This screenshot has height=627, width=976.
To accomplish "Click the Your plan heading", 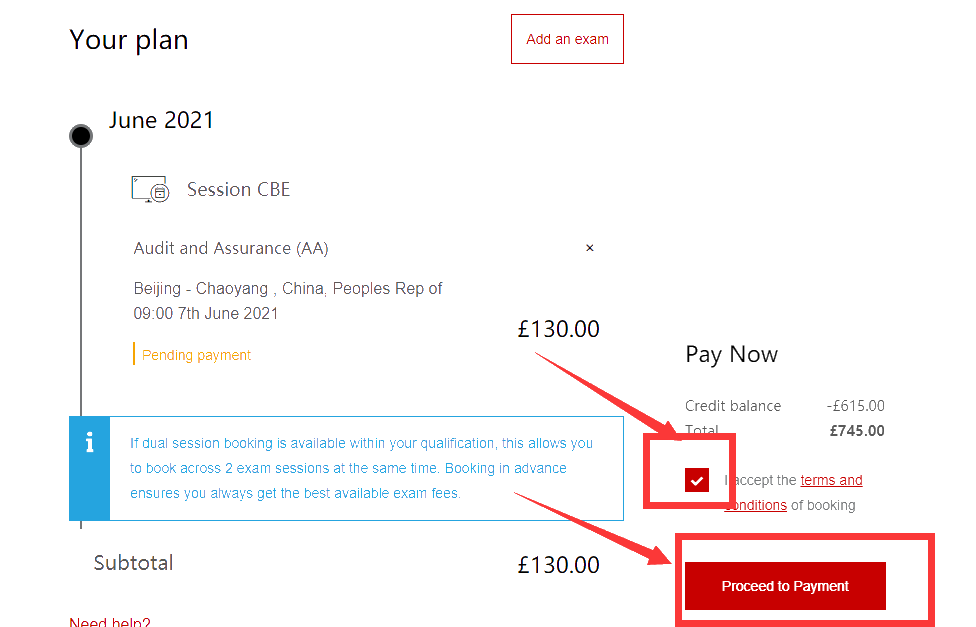I will 129,40.
